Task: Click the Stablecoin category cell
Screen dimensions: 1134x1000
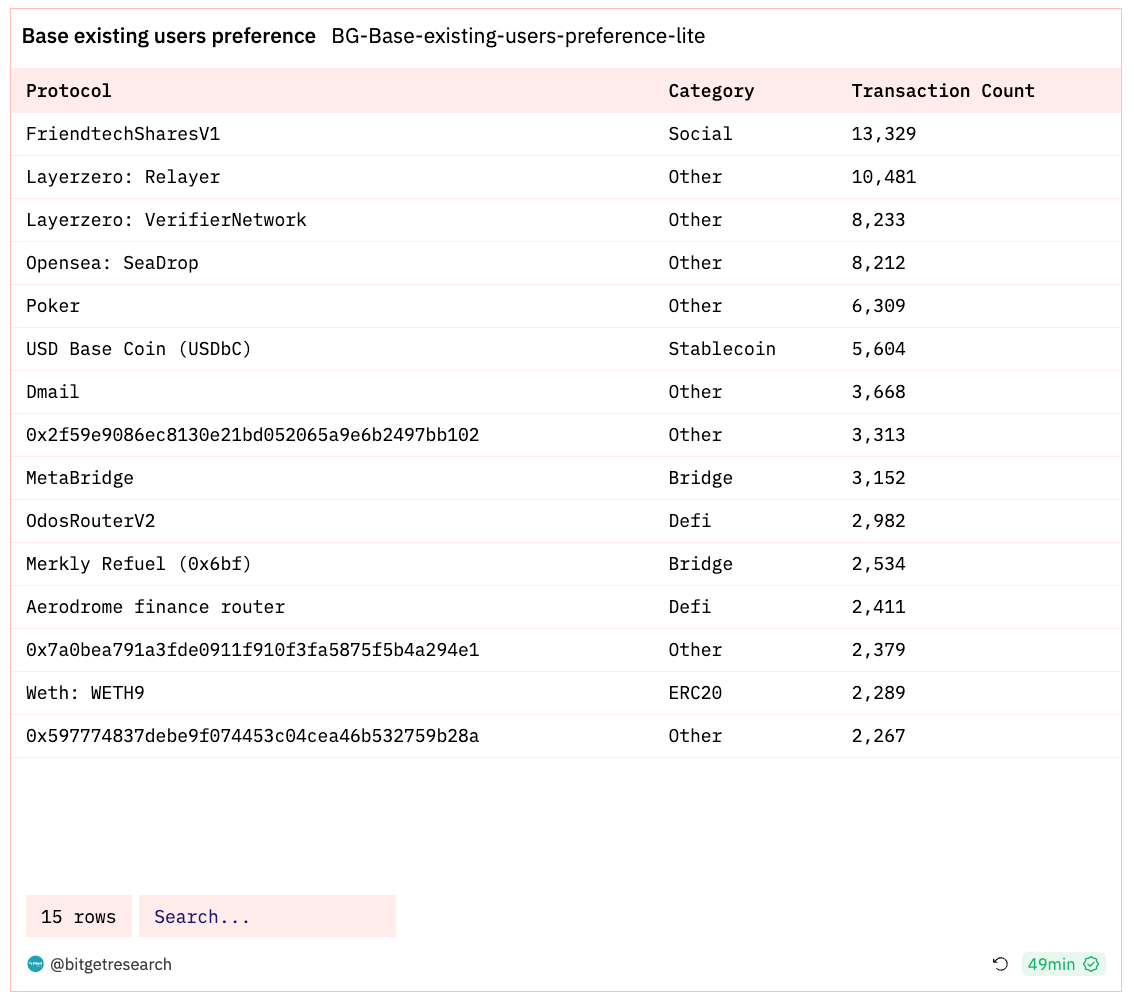Action: [722, 349]
